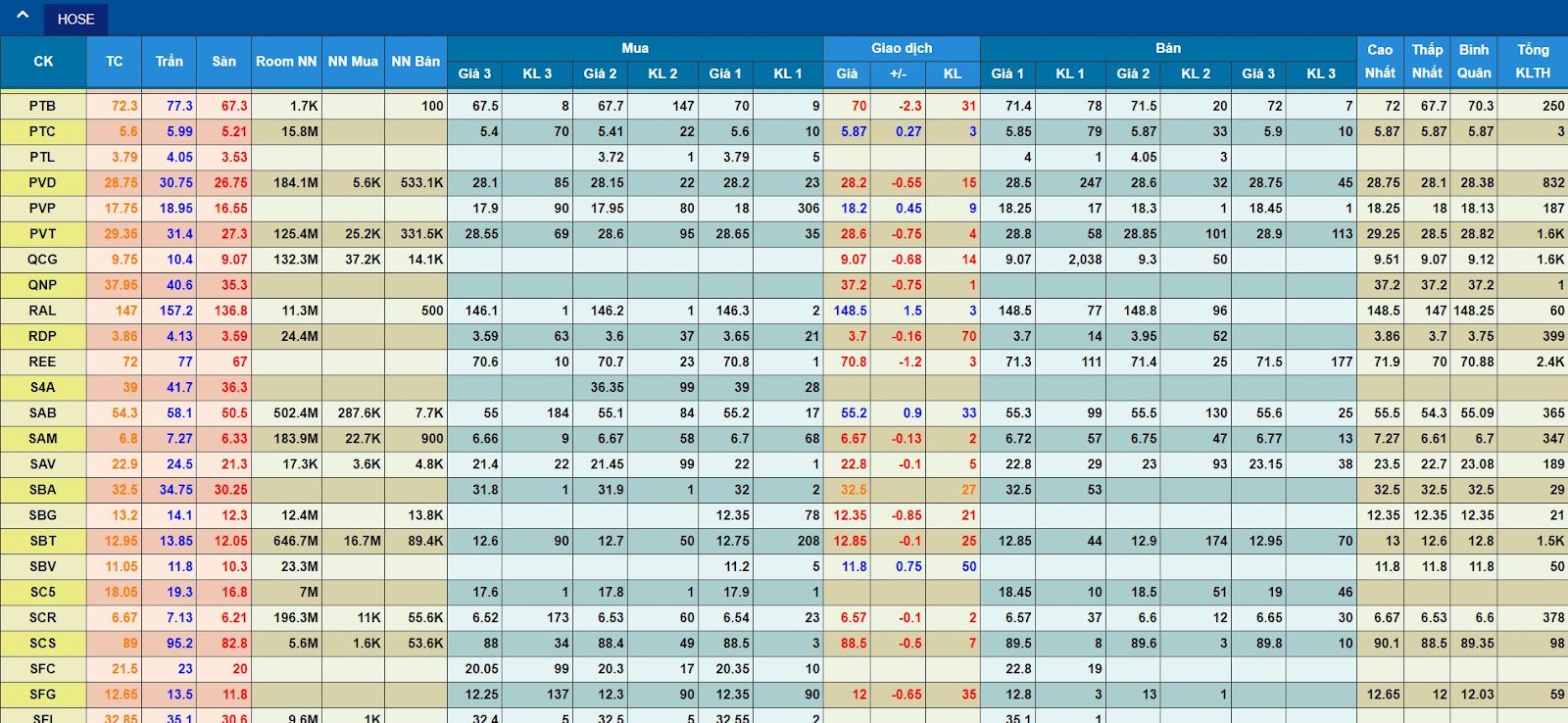The image size is (1568, 723).
Task: Click the Giao dịch header group
Action: pyautogui.click(x=902, y=49)
